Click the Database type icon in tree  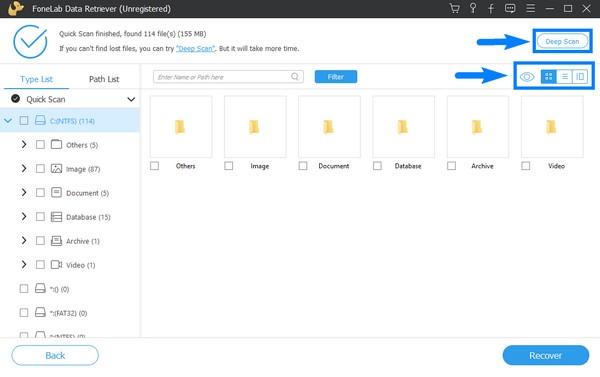[56, 217]
